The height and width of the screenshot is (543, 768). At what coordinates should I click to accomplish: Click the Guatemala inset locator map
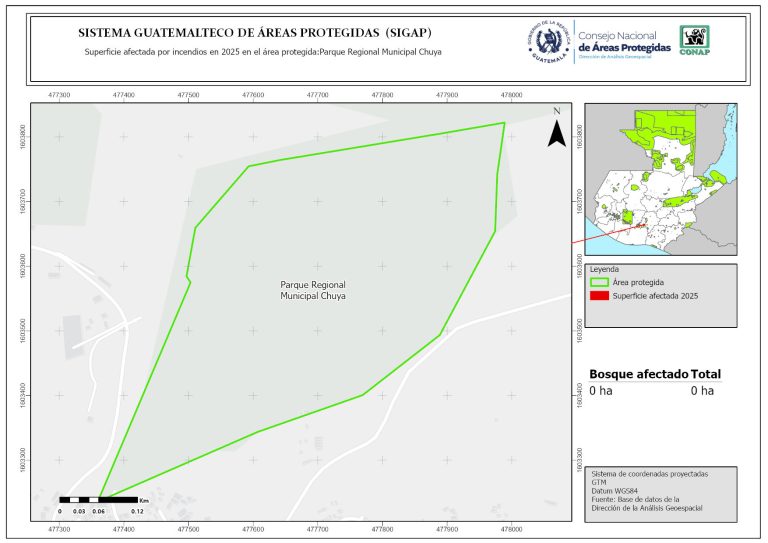click(660, 180)
